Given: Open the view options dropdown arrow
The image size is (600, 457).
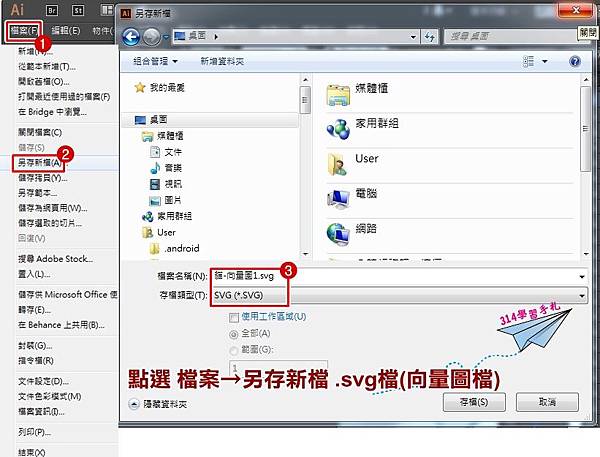Looking at the screenshot, I should point(545,62).
